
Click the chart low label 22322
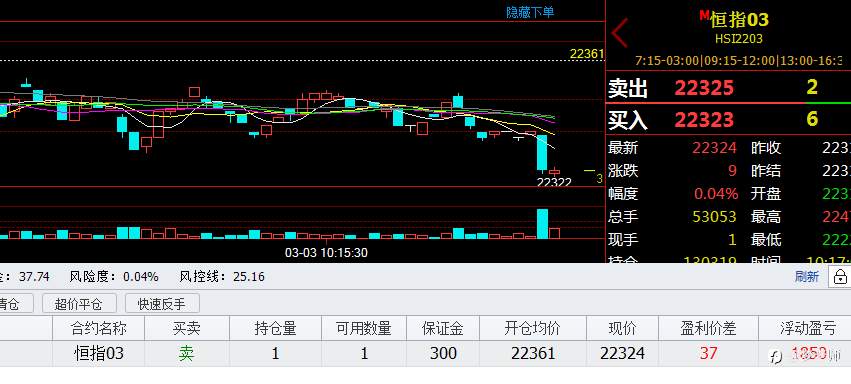554,182
